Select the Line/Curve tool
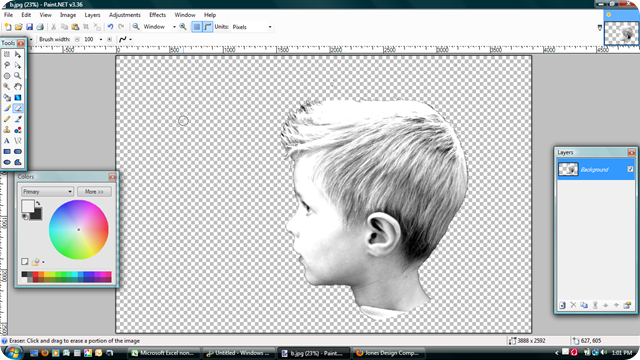The height and width of the screenshot is (360, 640). coord(18,141)
